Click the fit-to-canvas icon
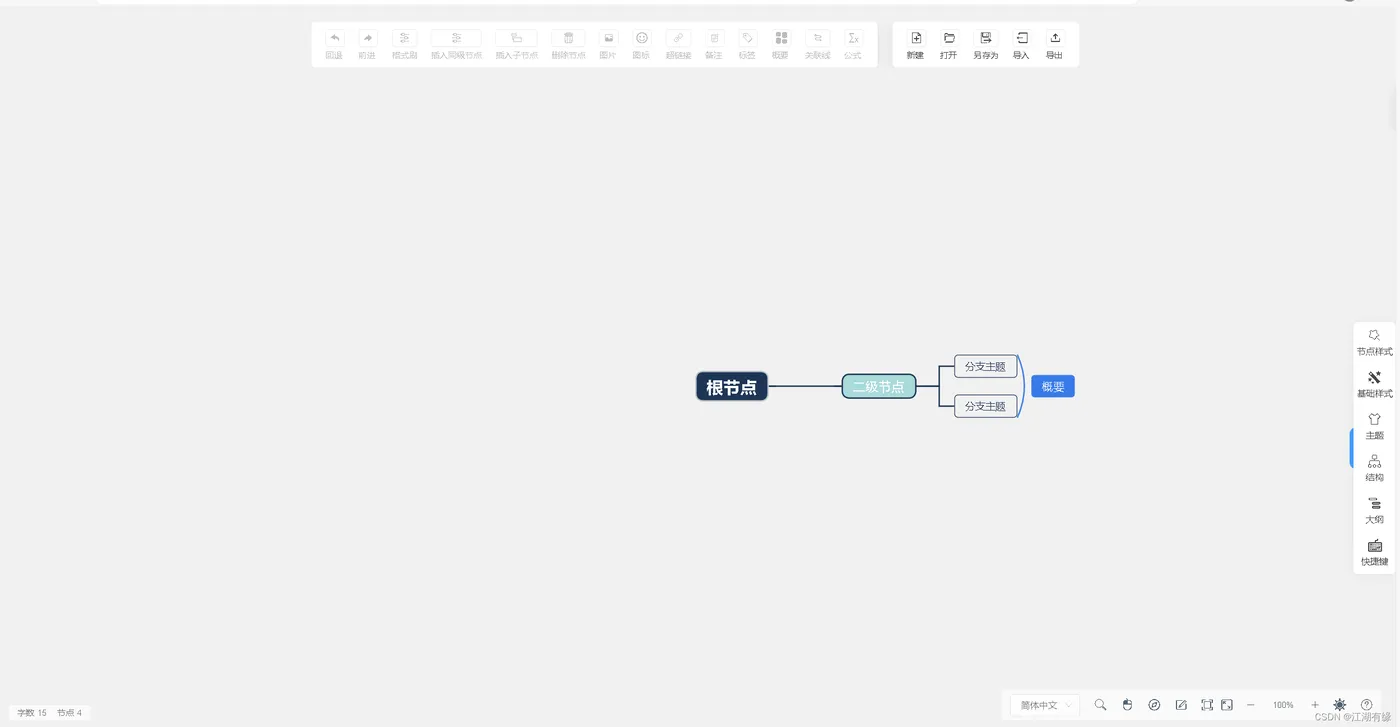 click(x=1207, y=705)
